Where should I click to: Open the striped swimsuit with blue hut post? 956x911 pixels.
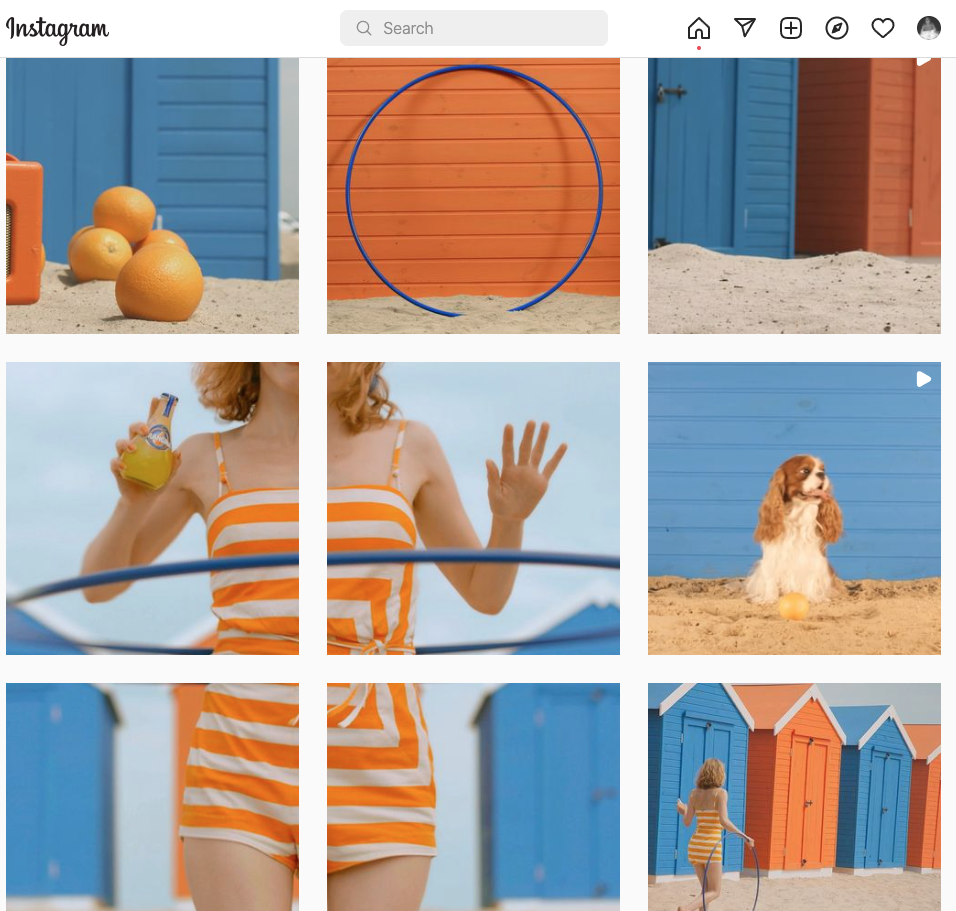(473, 797)
